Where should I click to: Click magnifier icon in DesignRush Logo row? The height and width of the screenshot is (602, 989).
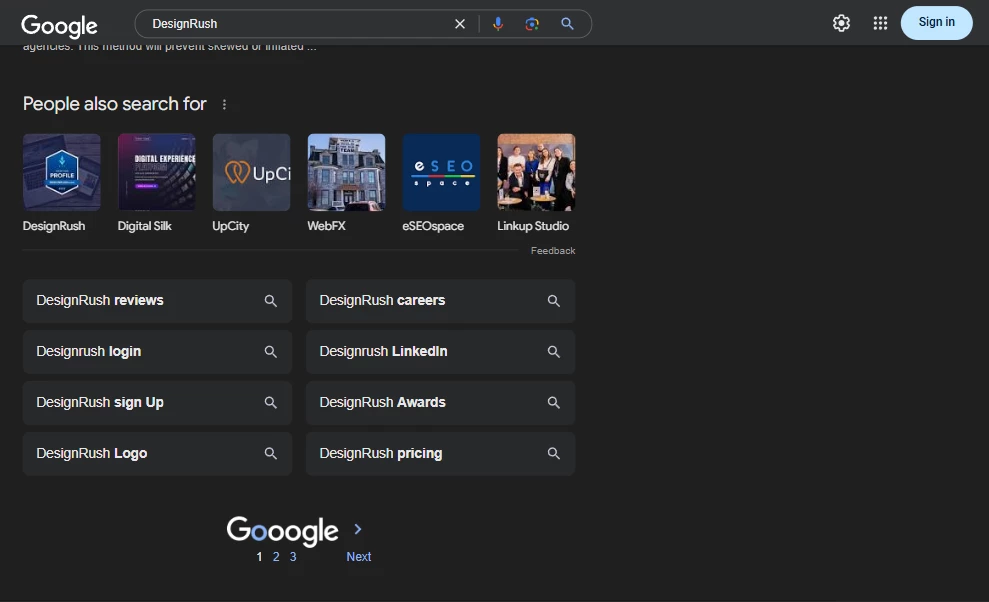(271, 454)
